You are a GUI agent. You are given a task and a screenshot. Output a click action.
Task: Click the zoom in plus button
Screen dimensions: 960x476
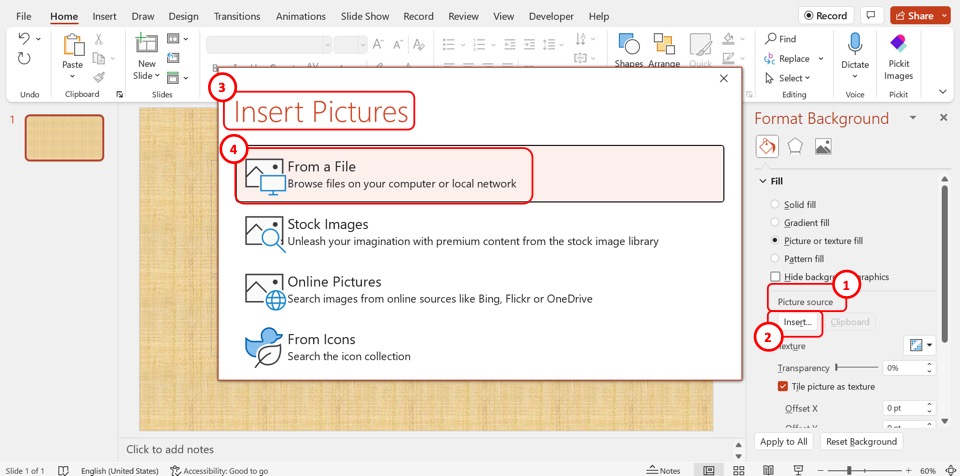(x=910, y=470)
